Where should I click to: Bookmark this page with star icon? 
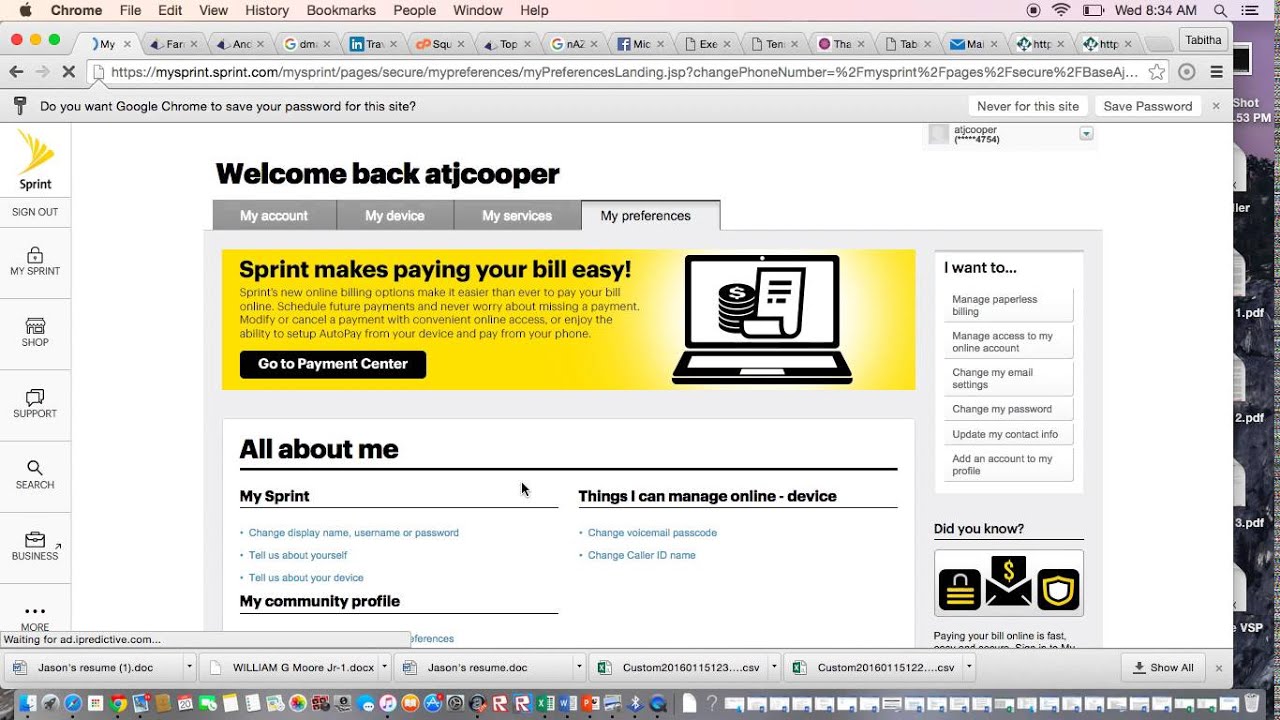coord(1157,72)
